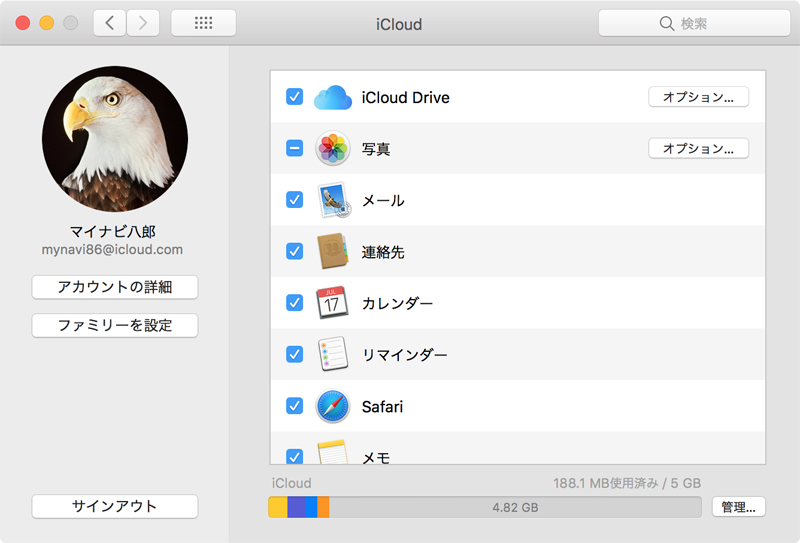Go forward with the right arrow
This screenshot has height=543, width=800.
pos(143,23)
